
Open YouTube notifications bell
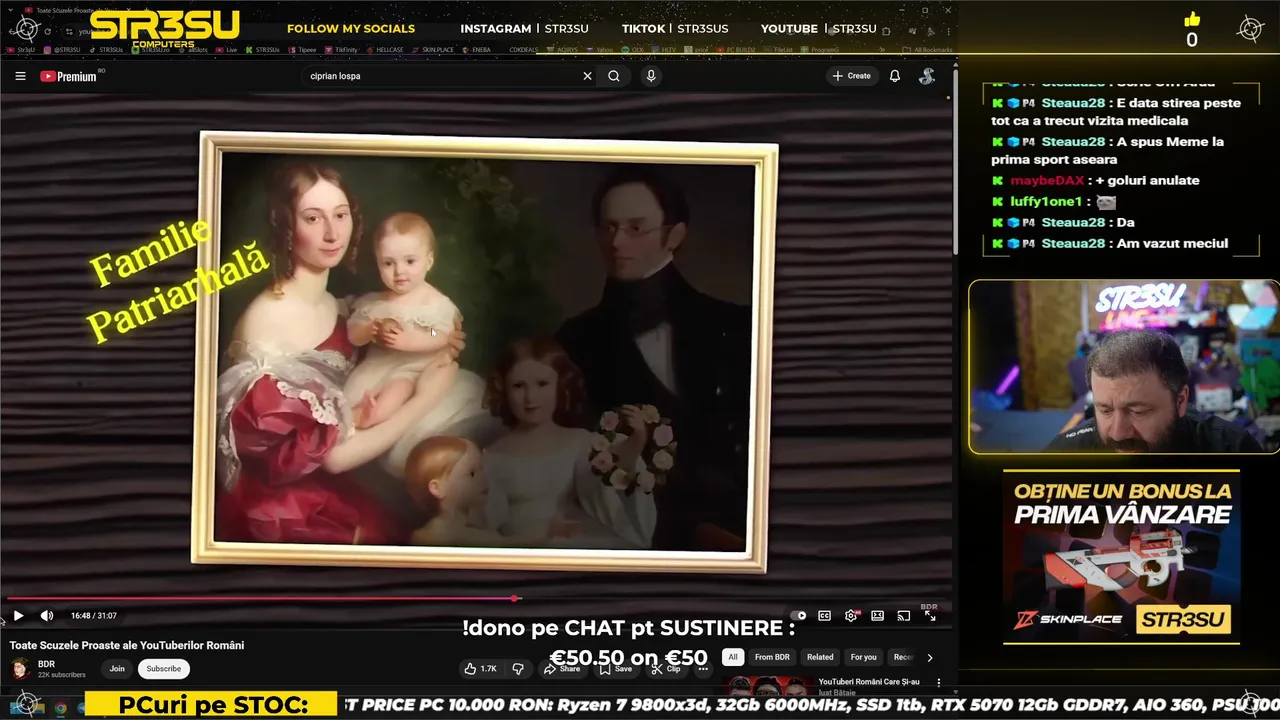(x=895, y=76)
